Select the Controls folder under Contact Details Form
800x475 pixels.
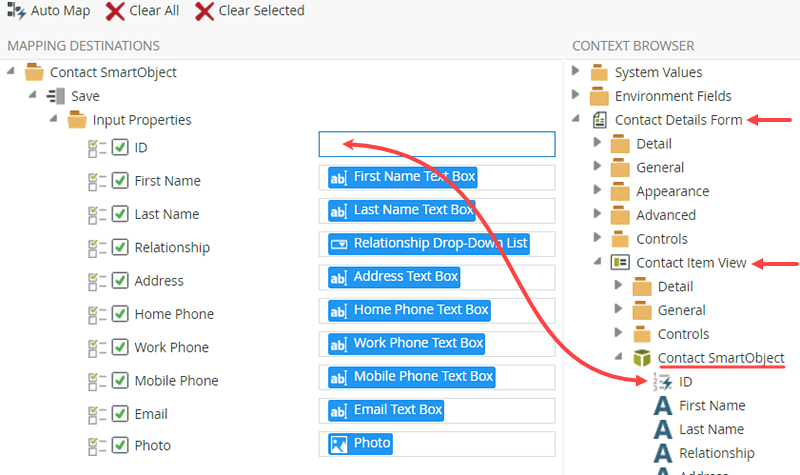[661, 239]
